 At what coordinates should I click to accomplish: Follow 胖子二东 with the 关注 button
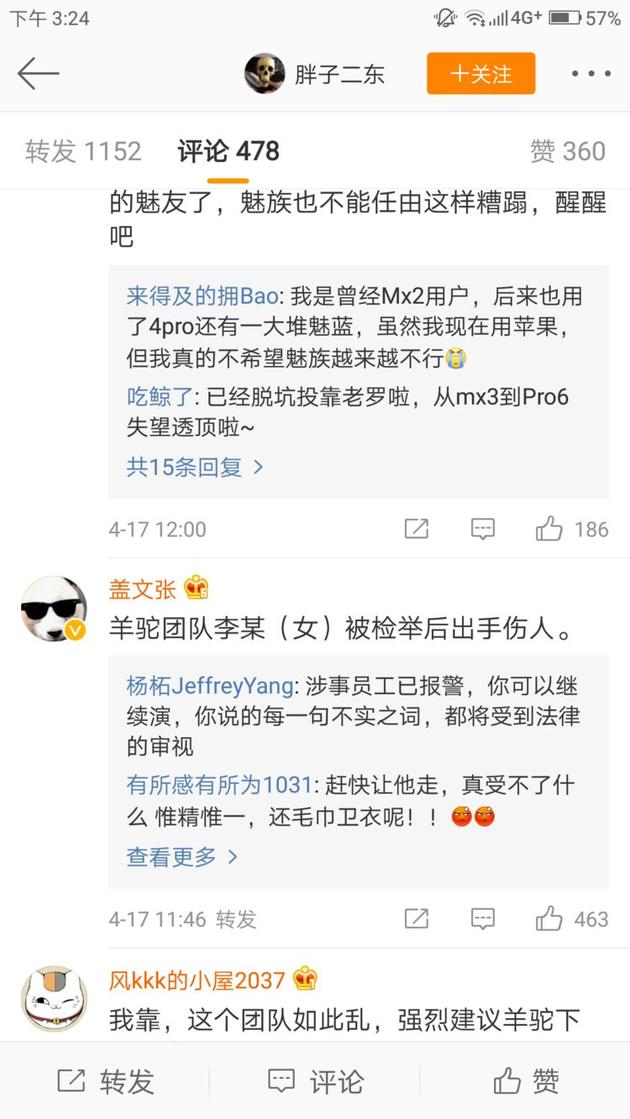point(481,74)
